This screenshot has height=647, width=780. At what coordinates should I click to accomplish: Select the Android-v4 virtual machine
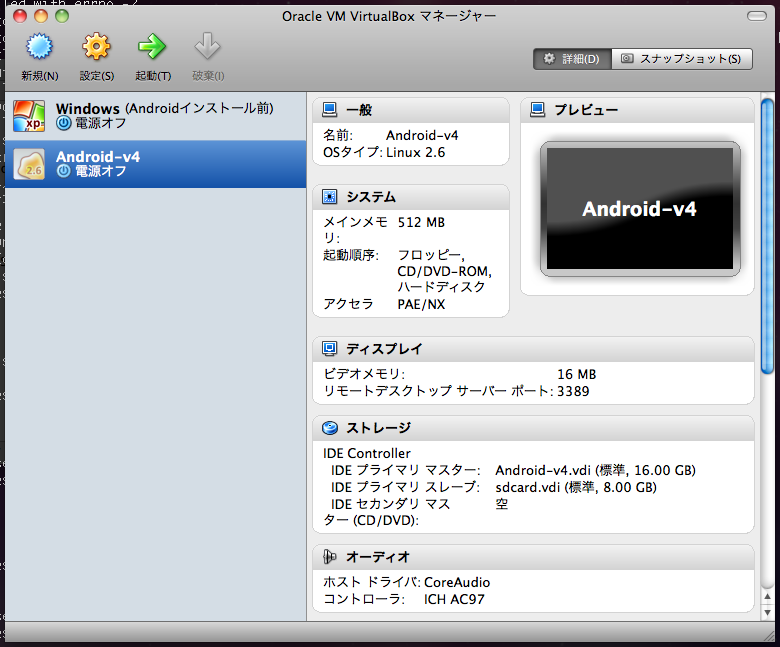pos(156,164)
